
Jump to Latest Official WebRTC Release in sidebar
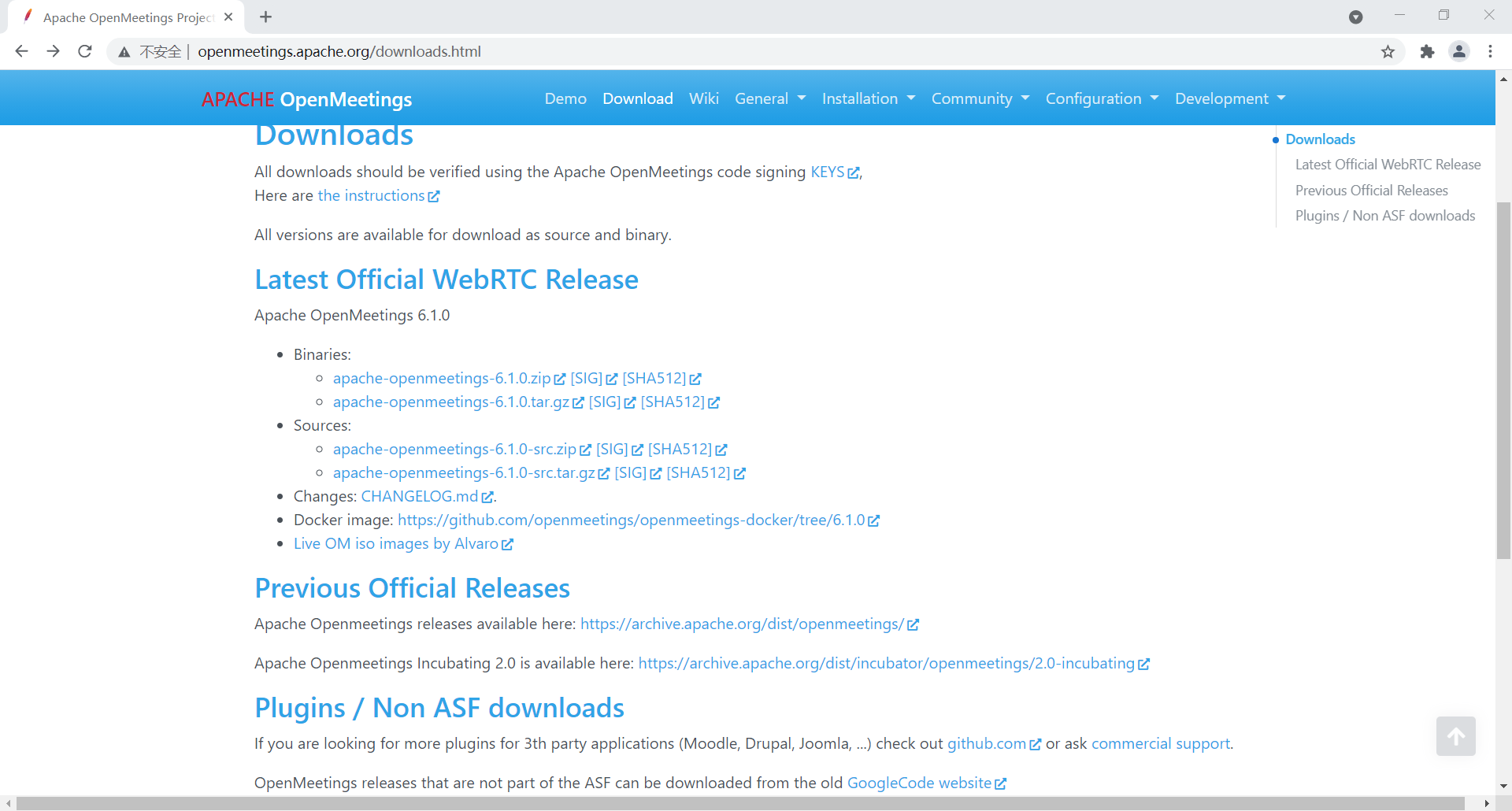1388,165
